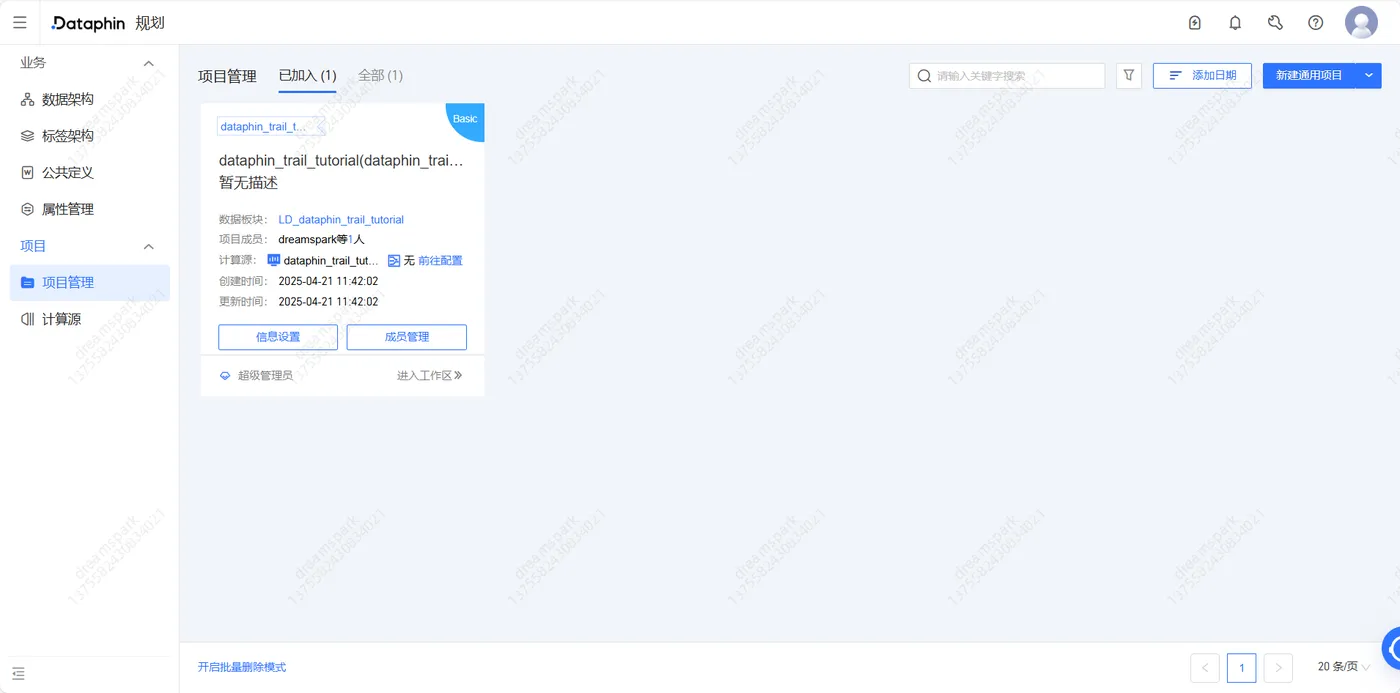Switch to the 全部 (1) tab
This screenshot has width=1400, height=693.
[380, 75]
